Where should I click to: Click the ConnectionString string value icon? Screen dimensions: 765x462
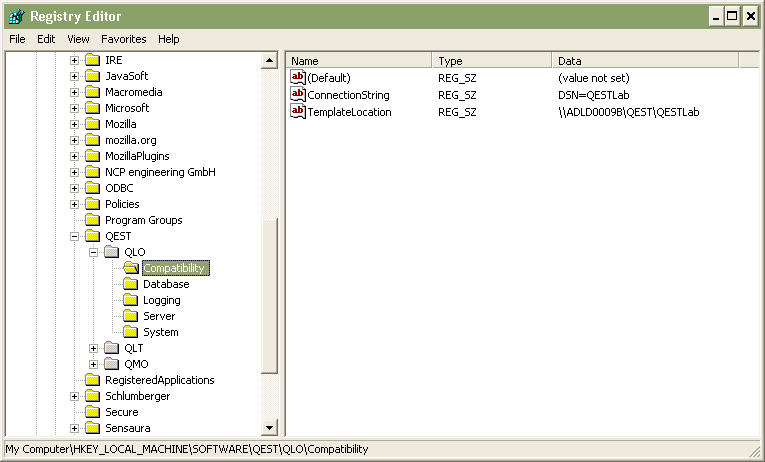click(297, 94)
